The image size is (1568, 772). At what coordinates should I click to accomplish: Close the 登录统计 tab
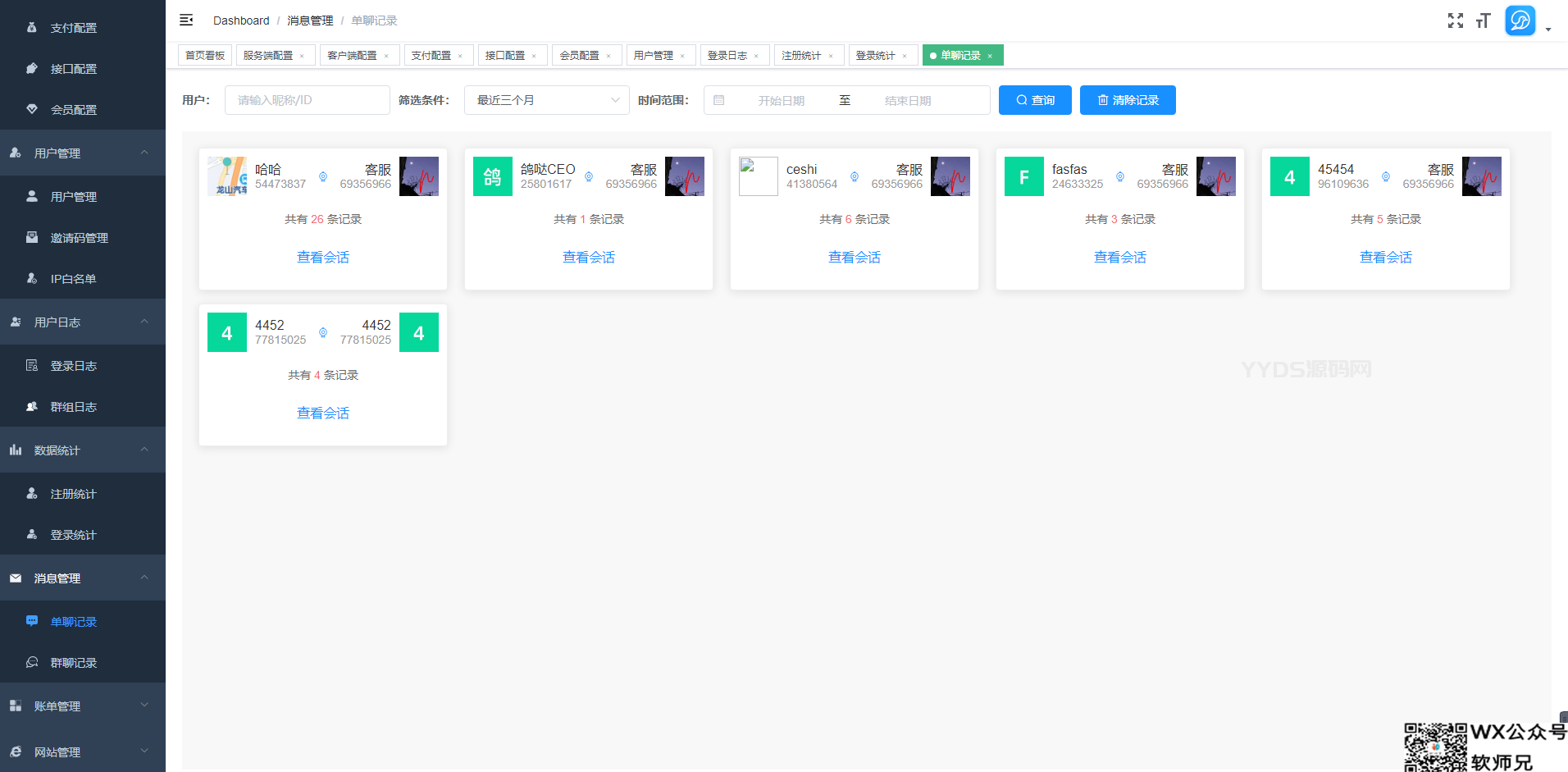pos(905,56)
